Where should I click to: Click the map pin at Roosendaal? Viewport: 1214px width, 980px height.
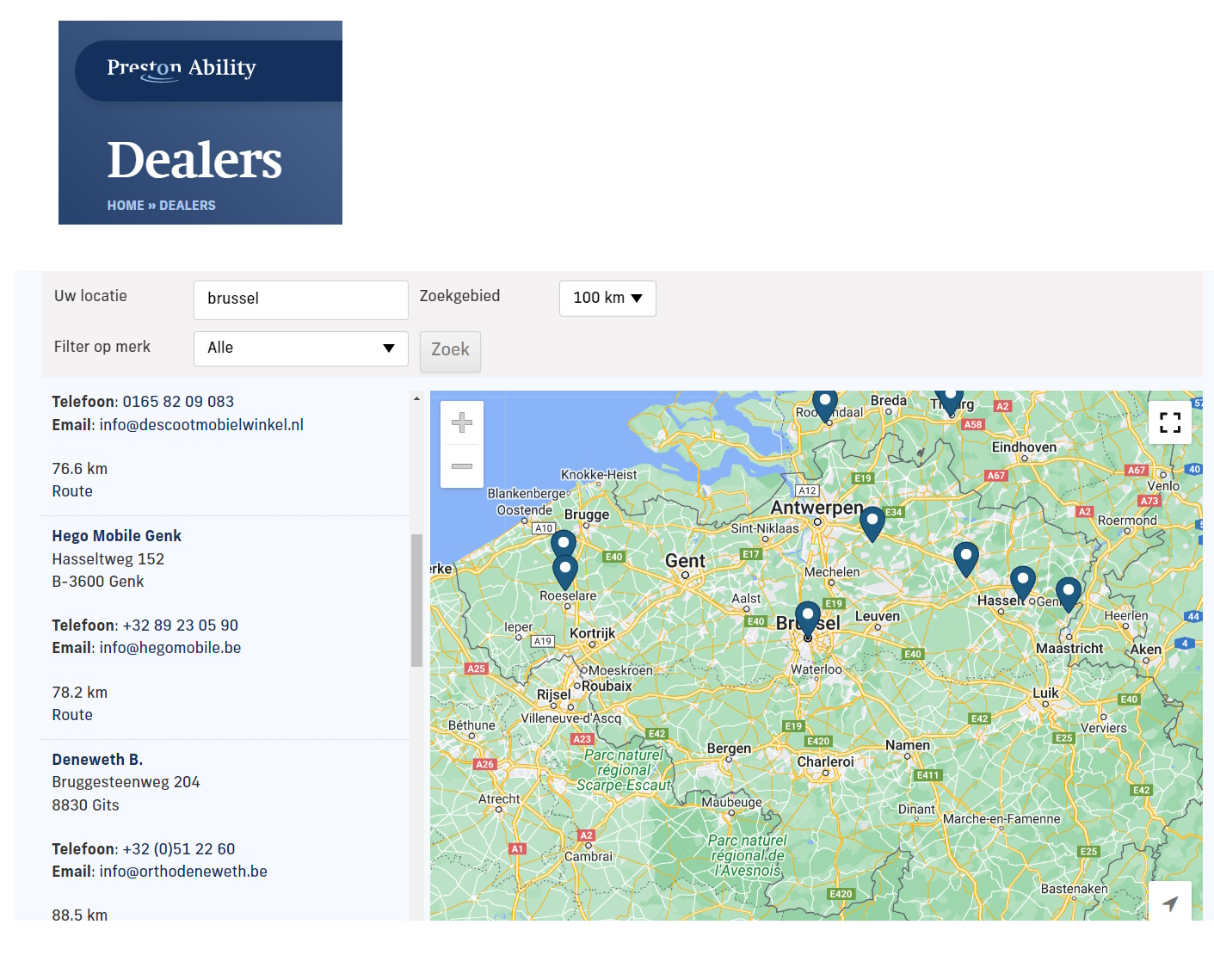coord(825,403)
